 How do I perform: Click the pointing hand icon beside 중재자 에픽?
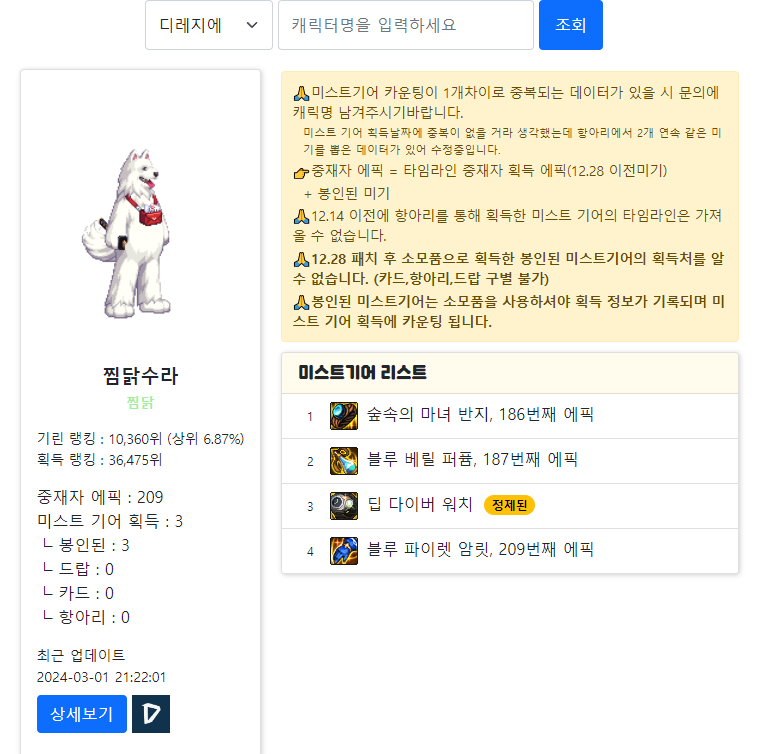pos(301,172)
